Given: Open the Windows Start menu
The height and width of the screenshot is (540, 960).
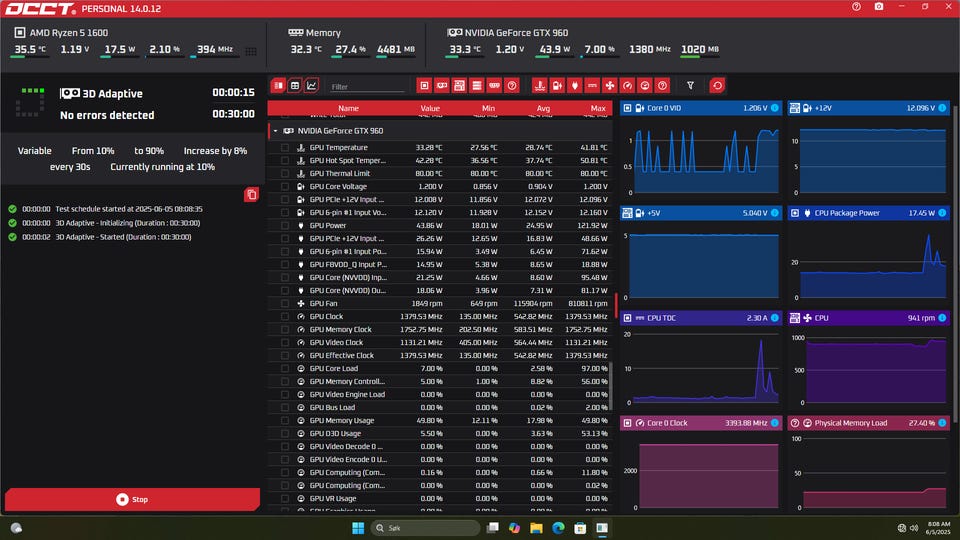Looking at the screenshot, I should tap(358, 528).
